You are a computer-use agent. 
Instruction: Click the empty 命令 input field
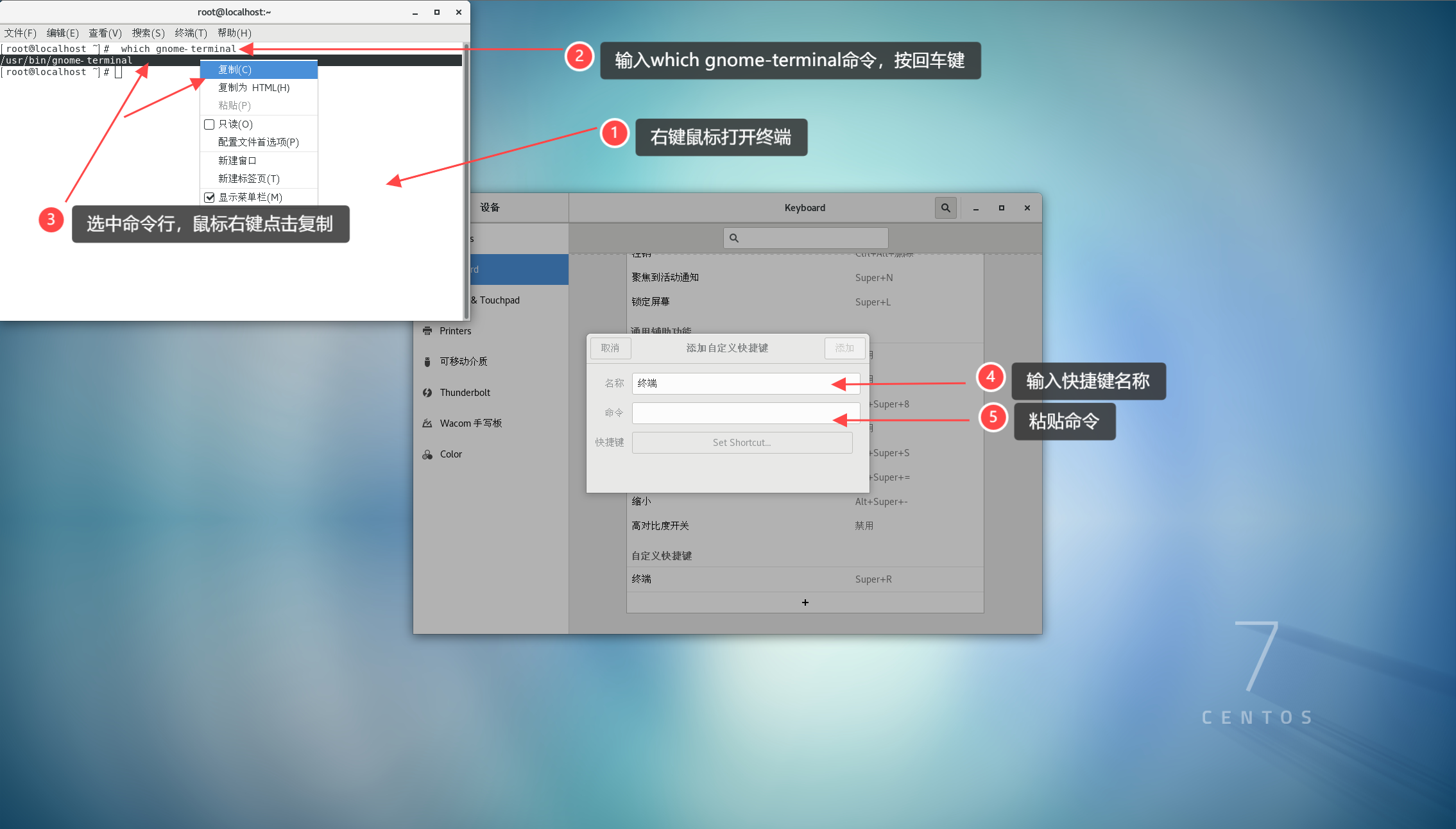click(x=746, y=413)
